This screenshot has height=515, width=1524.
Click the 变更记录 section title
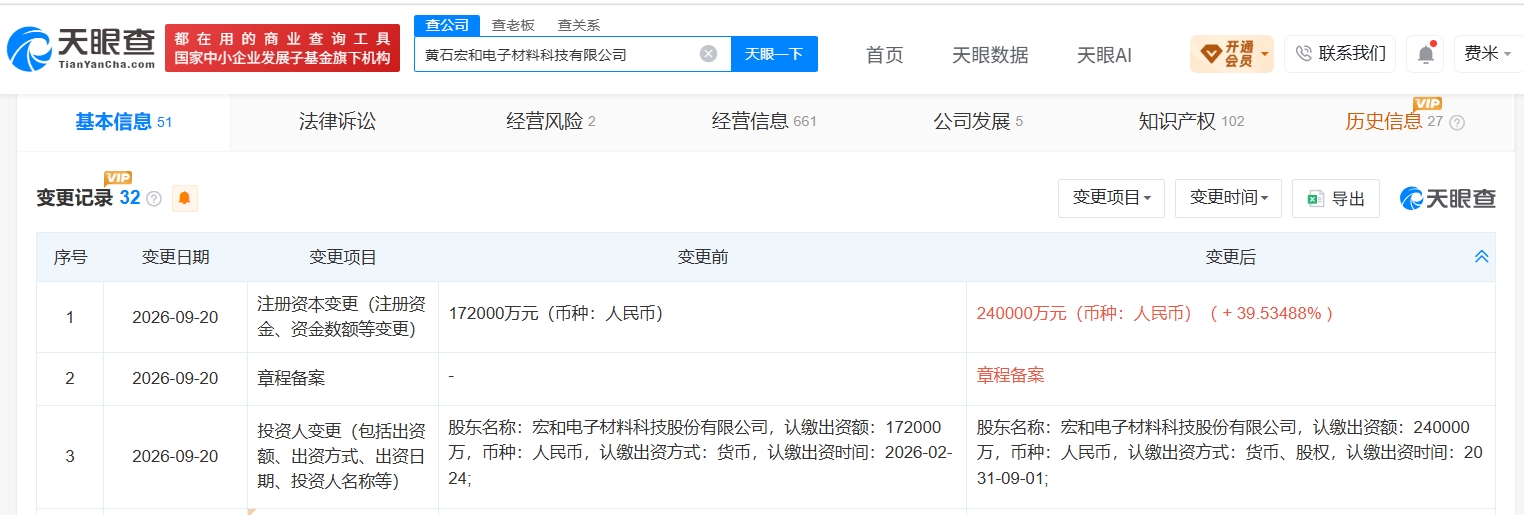pyautogui.click(x=74, y=198)
